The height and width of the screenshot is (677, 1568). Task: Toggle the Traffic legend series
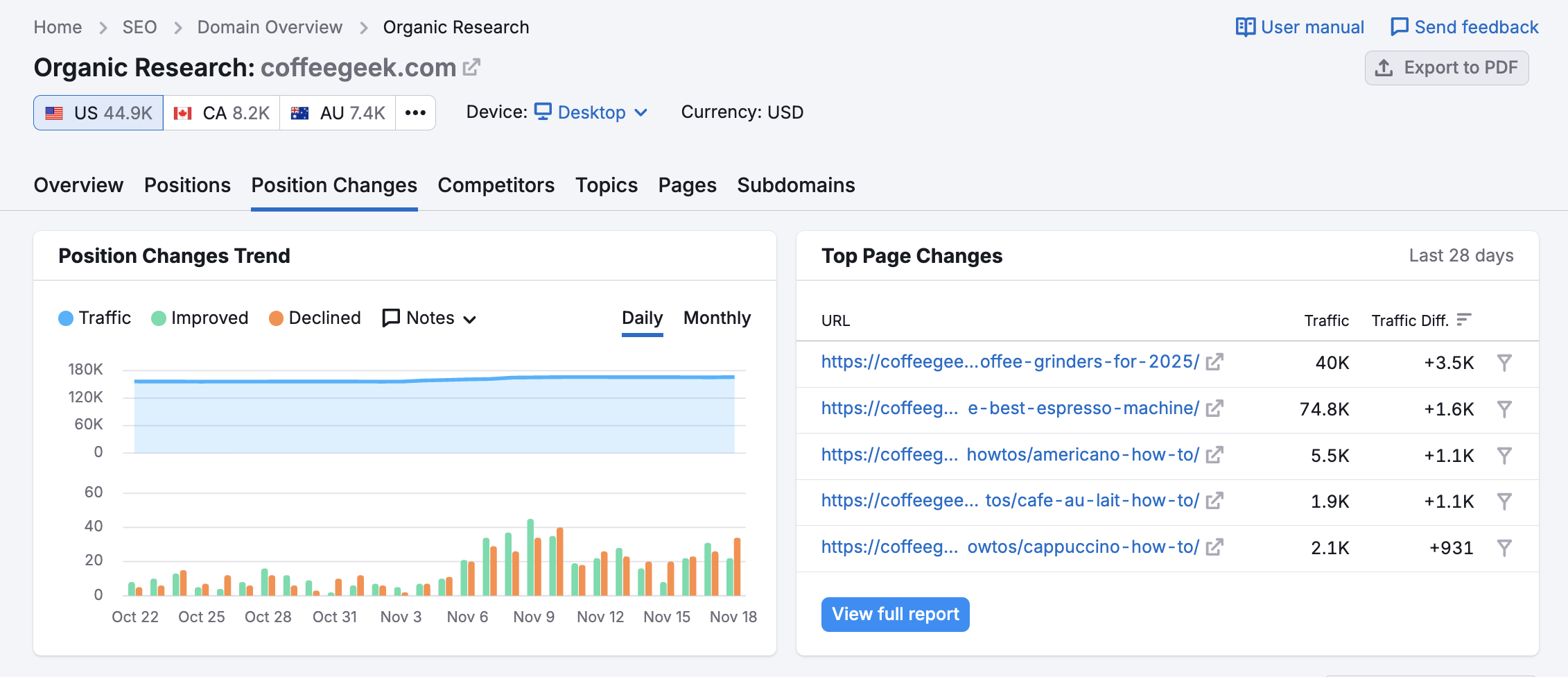point(95,318)
